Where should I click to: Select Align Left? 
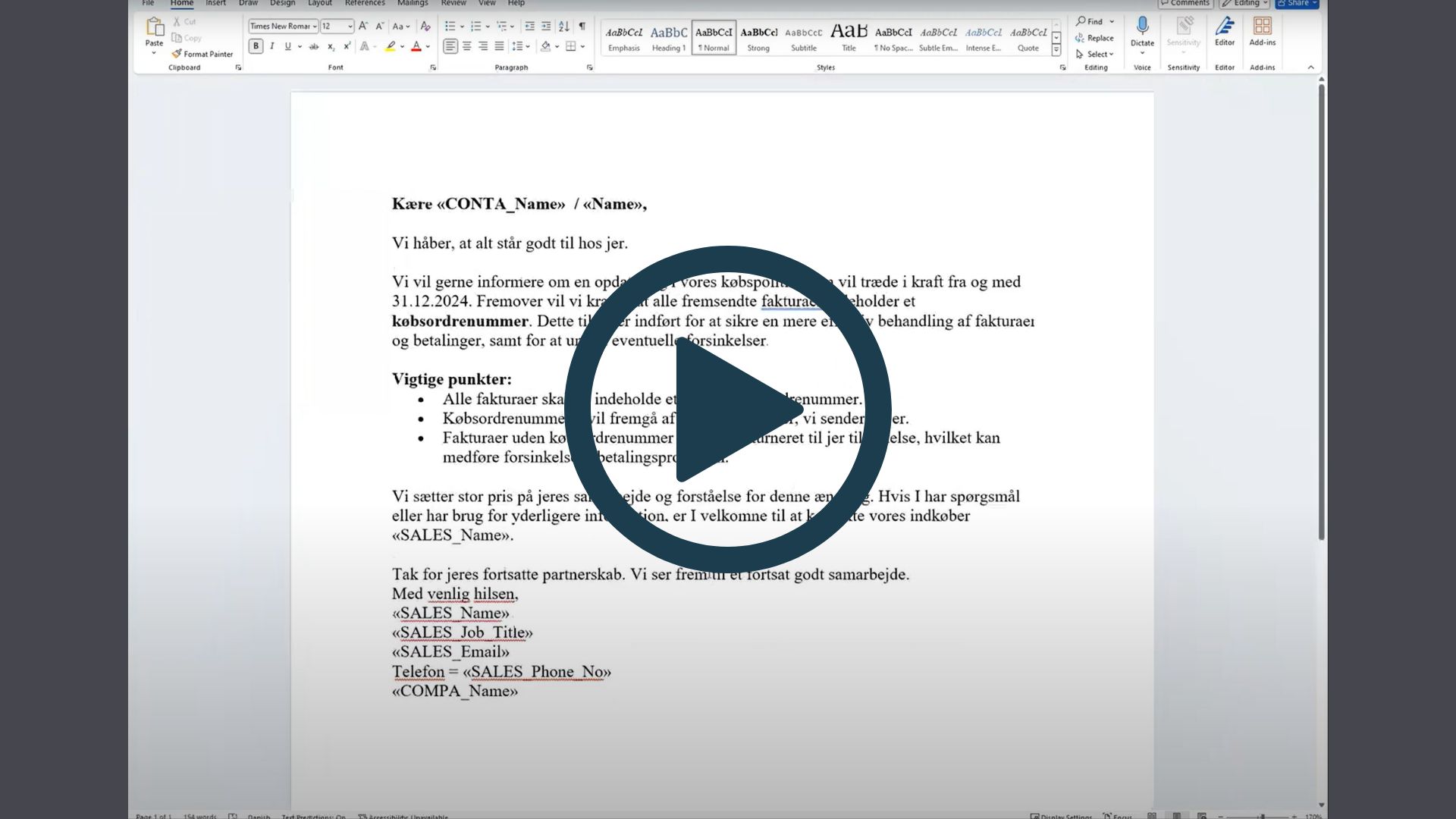(450, 46)
